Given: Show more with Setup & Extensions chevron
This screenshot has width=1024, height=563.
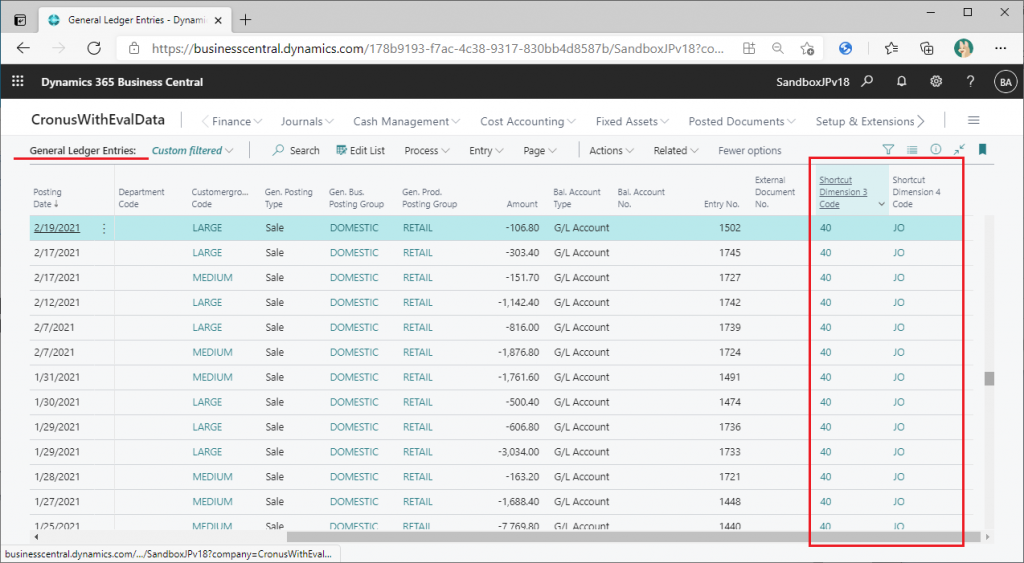Looking at the screenshot, I should pos(921,121).
